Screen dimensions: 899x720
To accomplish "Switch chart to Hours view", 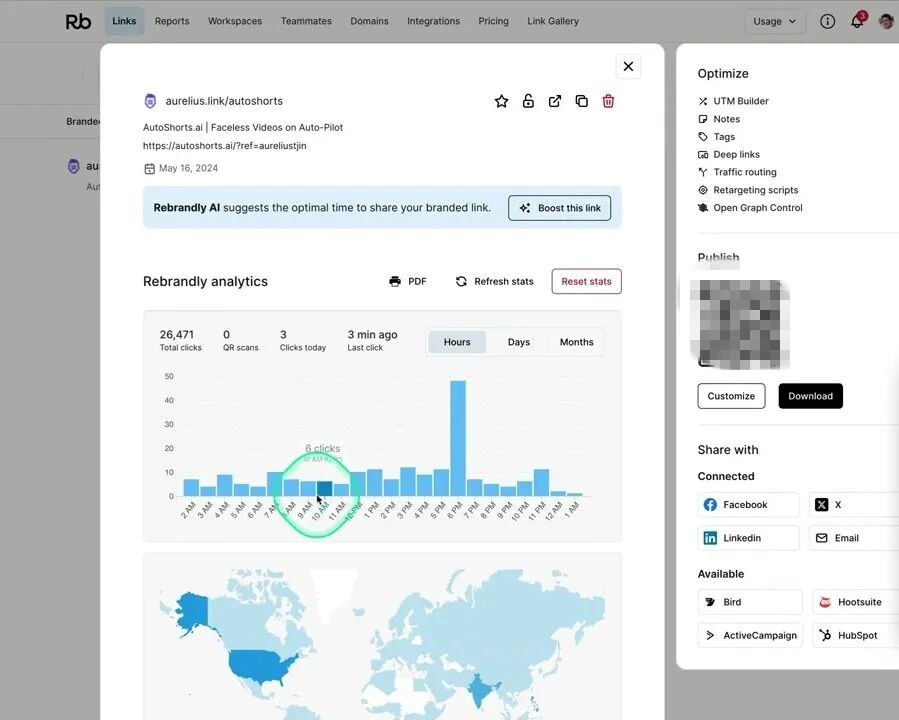I will coord(457,342).
